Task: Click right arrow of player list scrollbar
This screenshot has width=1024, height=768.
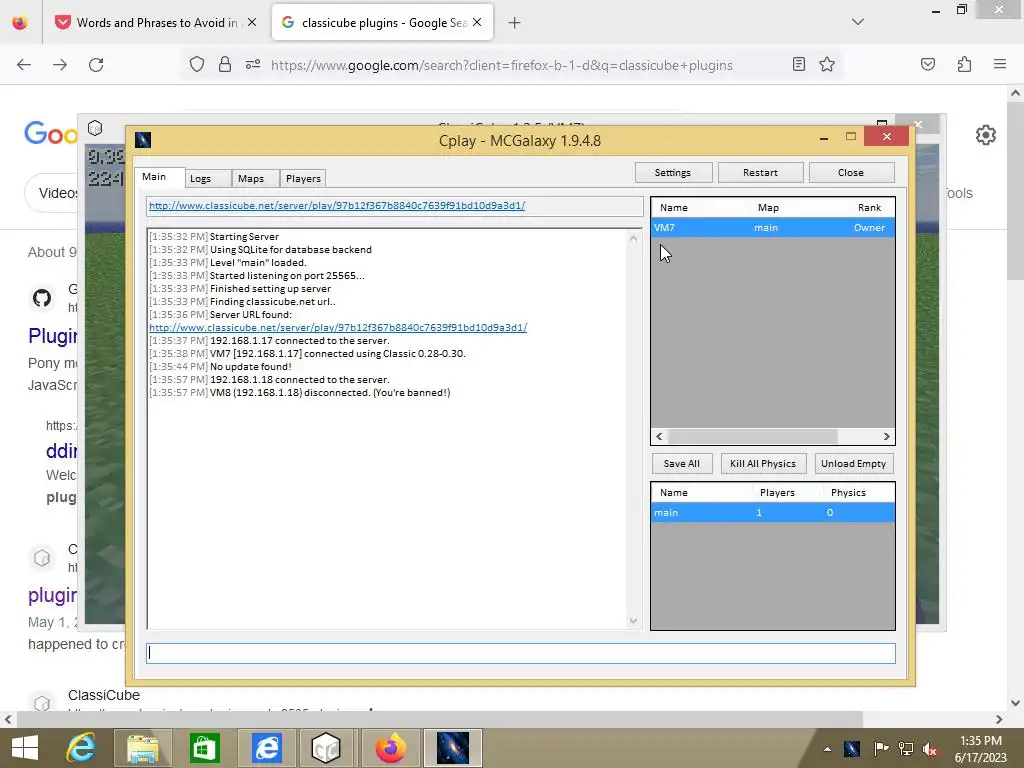Action: 886,436
